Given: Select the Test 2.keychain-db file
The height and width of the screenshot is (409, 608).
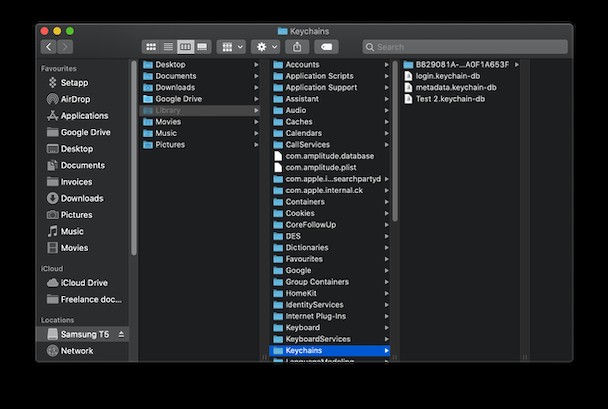Looking at the screenshot, I should click(450, 99).
